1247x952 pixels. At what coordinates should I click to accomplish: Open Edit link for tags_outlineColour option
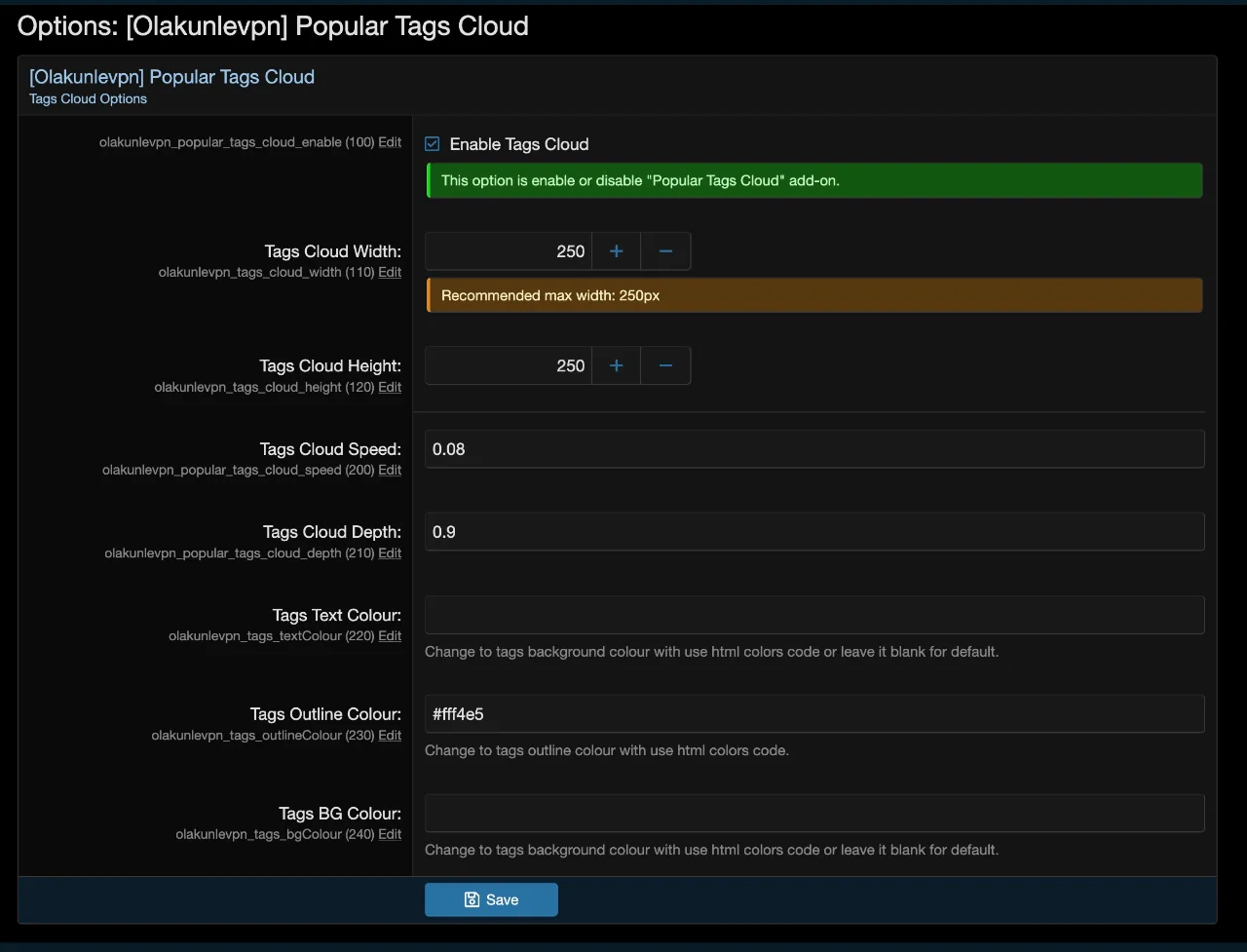coord(390,735)
